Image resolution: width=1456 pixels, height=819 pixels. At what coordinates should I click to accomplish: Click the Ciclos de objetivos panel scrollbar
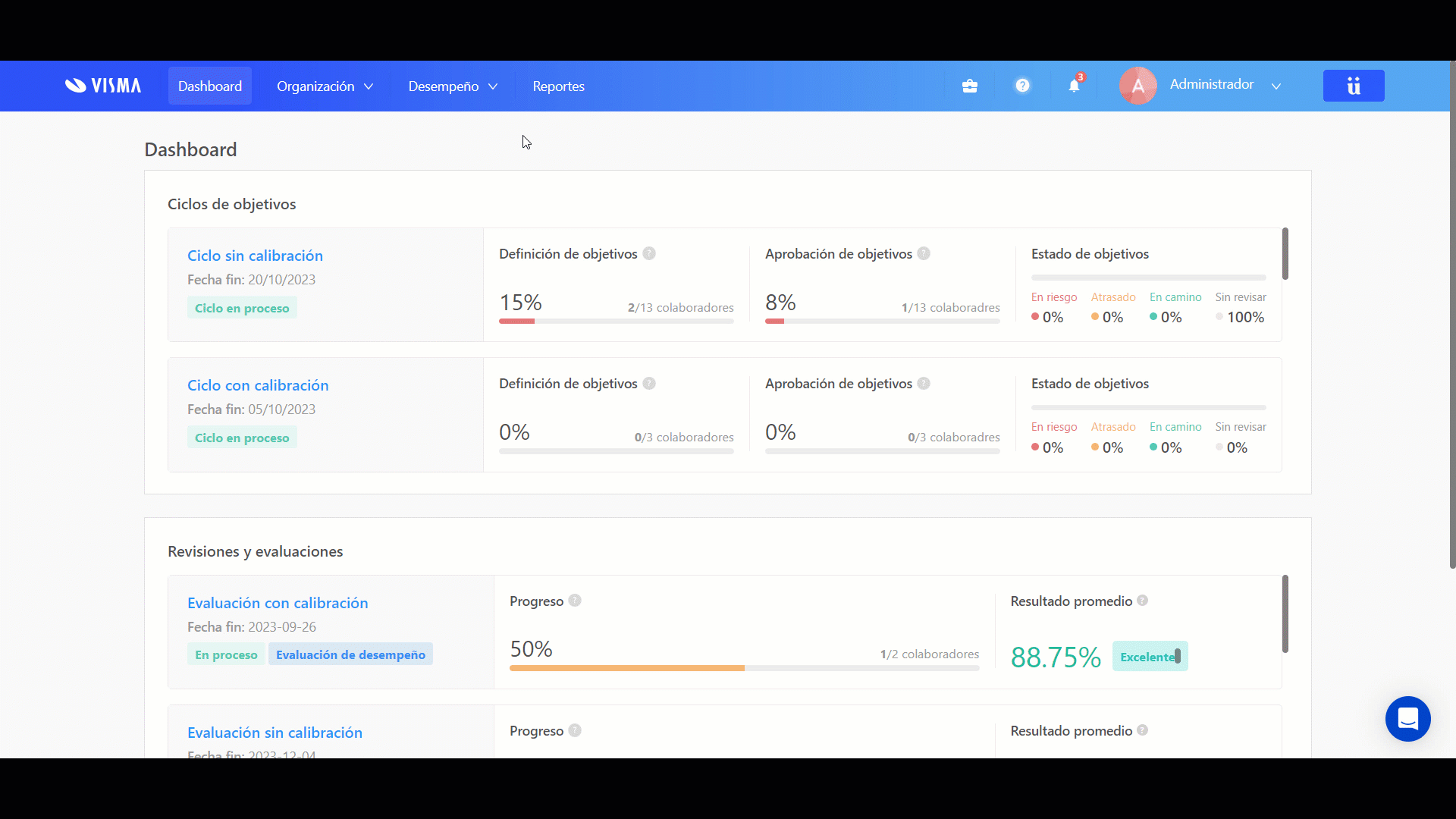click(1285, 253)
